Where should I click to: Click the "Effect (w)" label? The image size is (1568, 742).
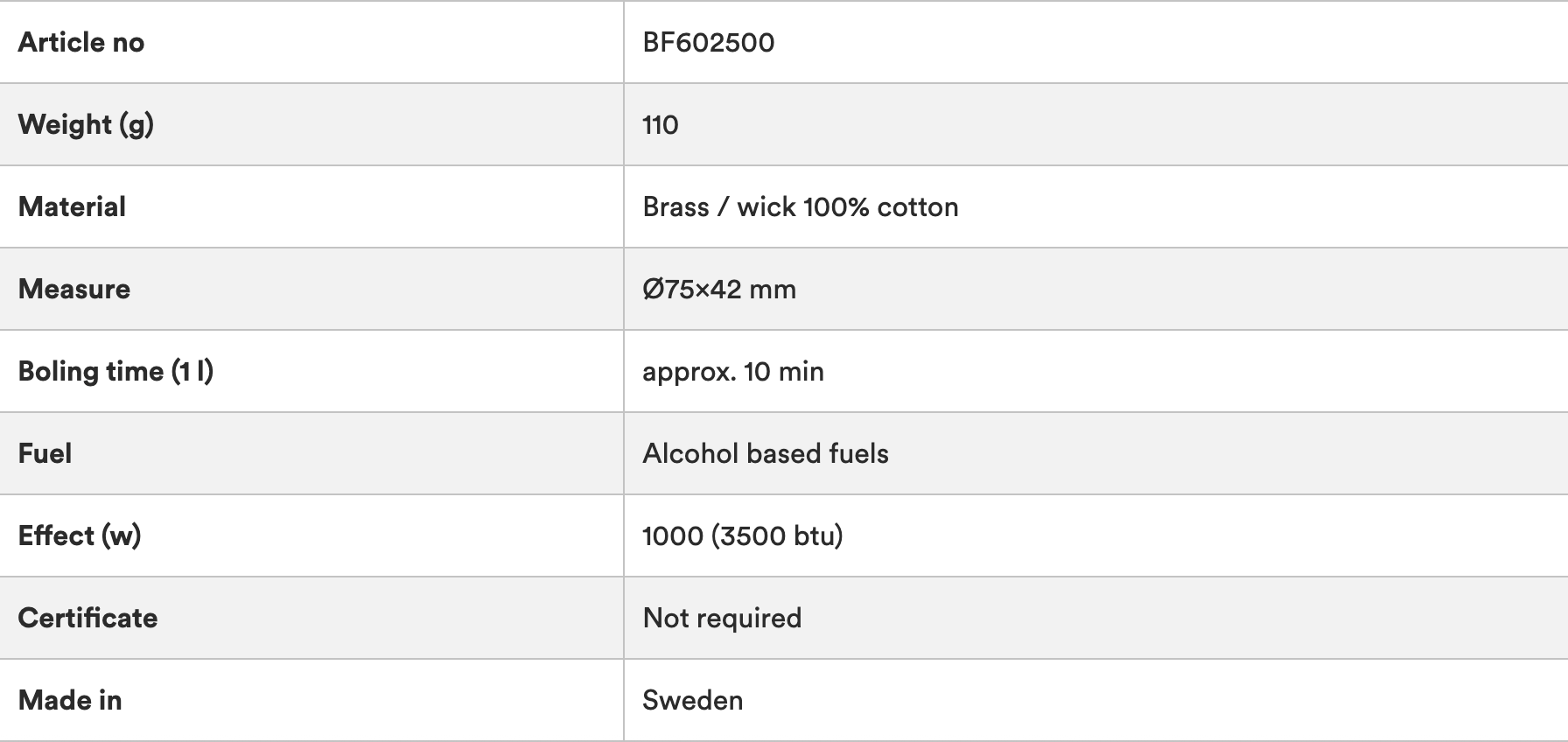click(x=80, y=535)
